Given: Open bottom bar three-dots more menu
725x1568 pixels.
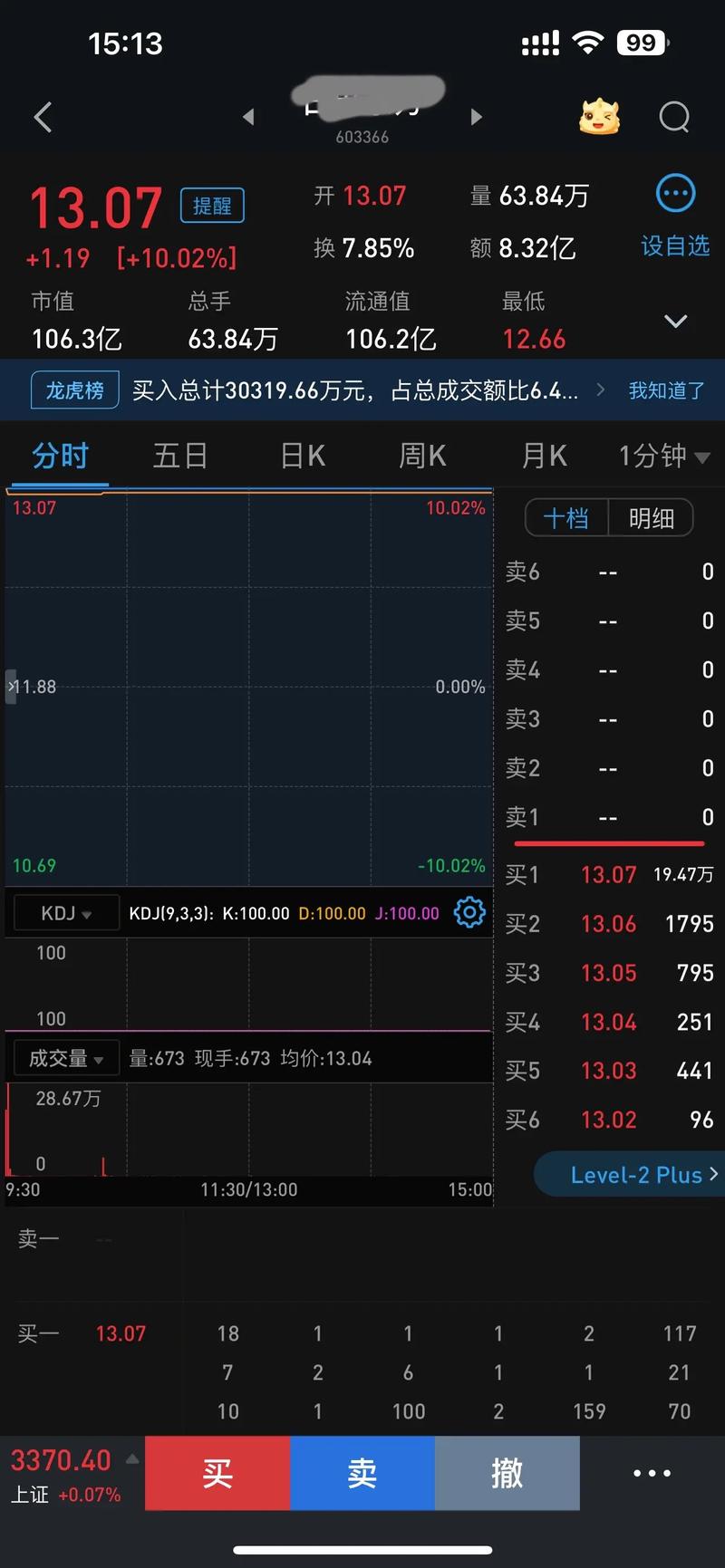Looking at the screenshot, I should (x=652, y=1473).
